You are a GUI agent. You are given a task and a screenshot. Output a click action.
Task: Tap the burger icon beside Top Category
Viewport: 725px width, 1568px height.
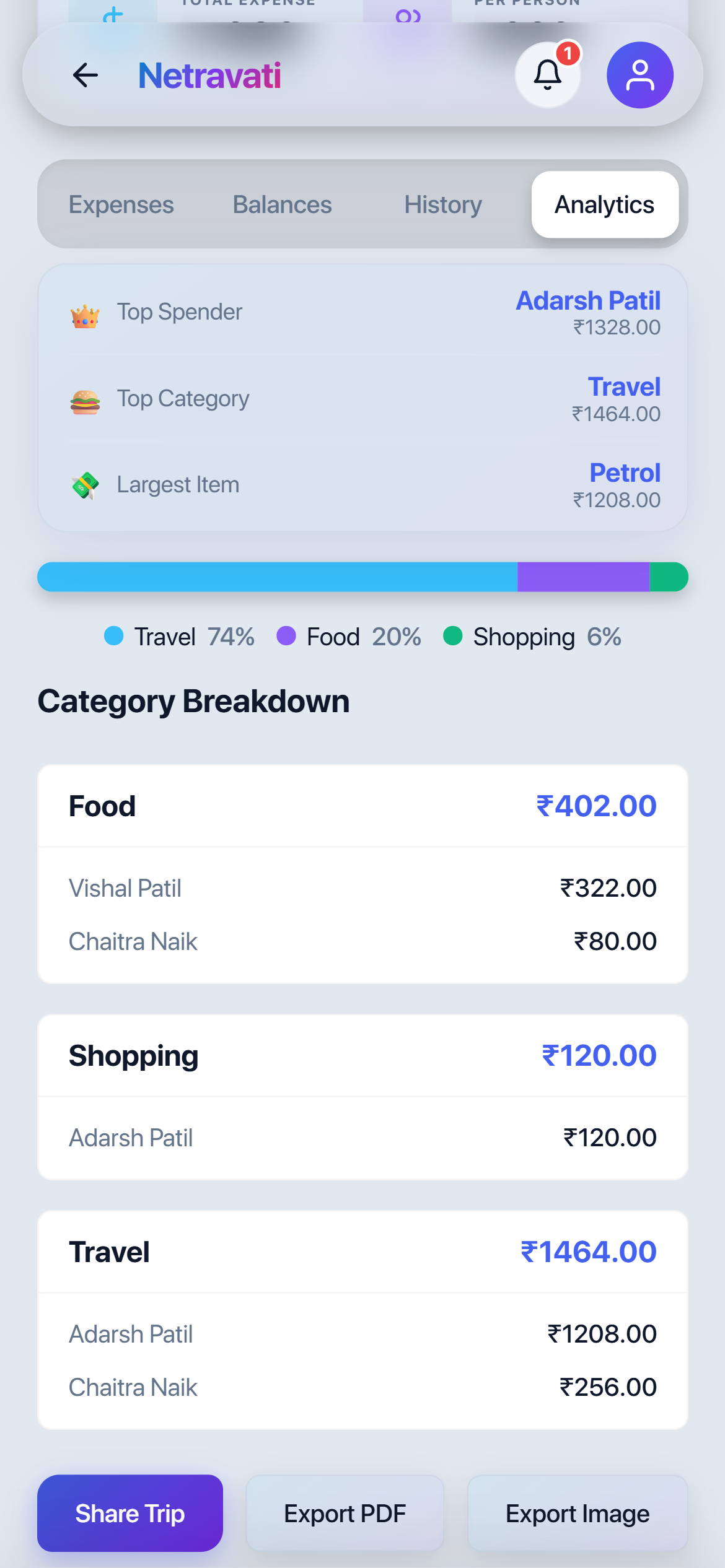pyautogui.click(x=85, y=402)
